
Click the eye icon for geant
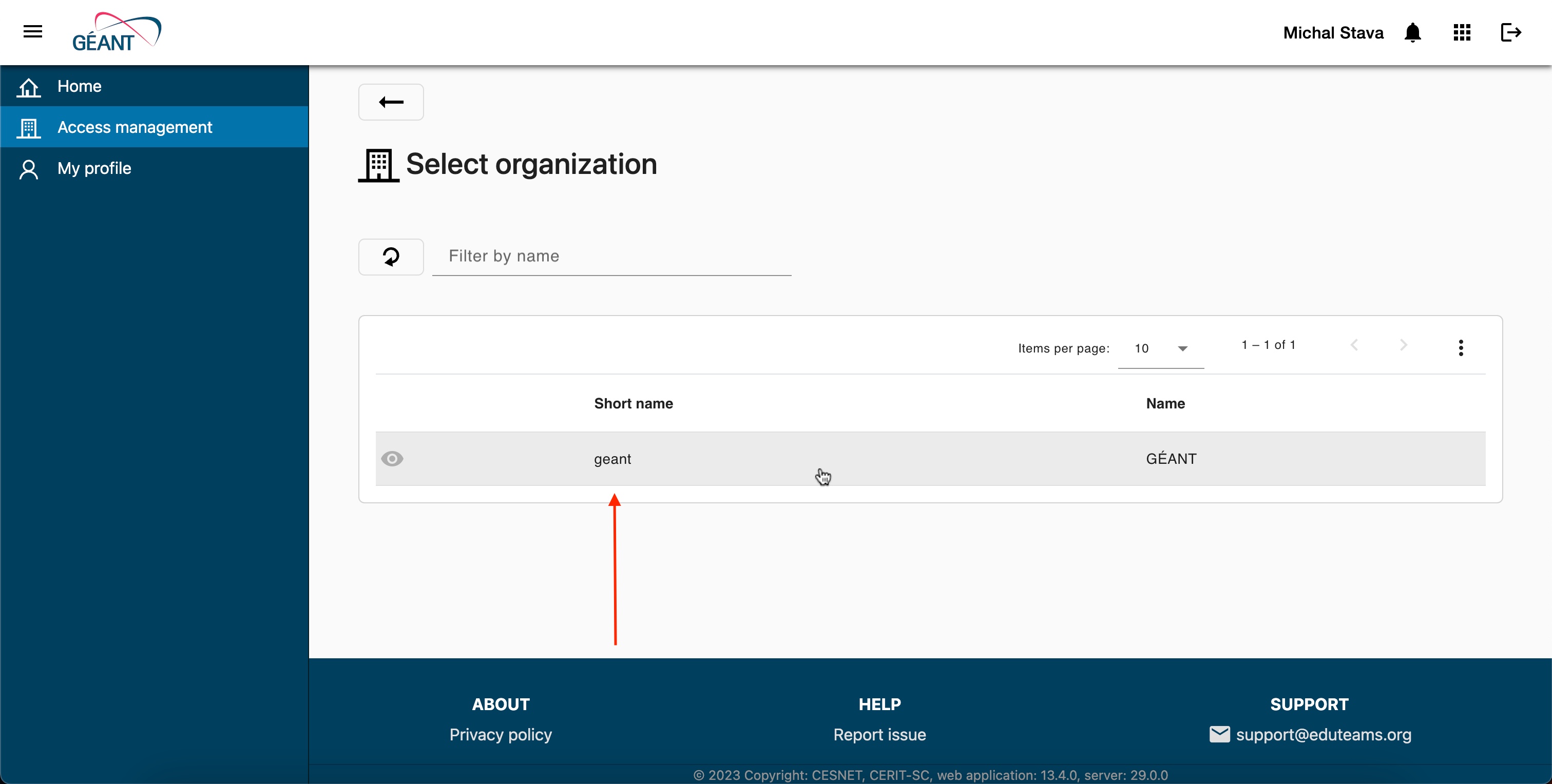pos(392,458)
